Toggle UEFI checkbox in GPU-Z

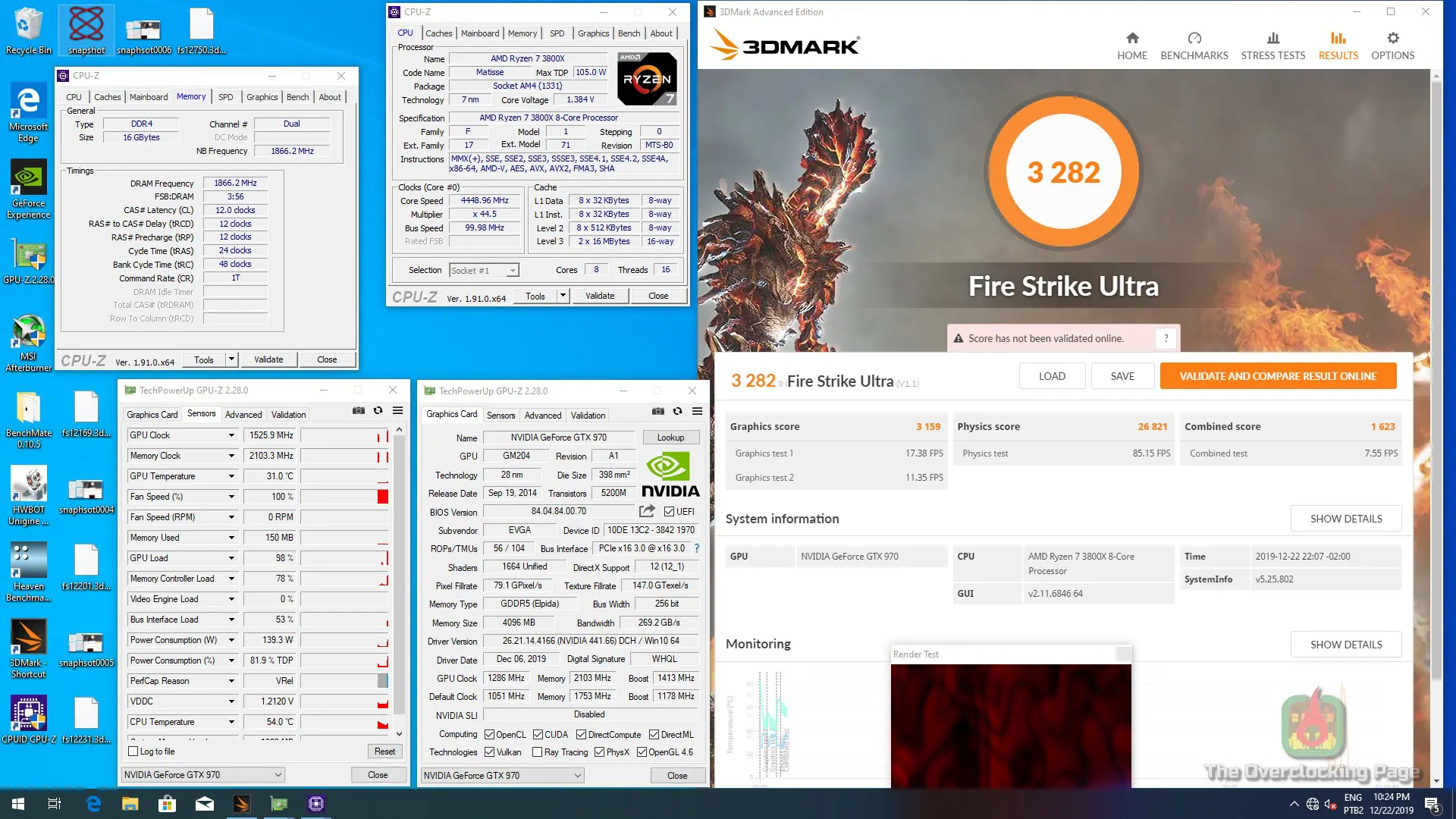click(669, 512)
